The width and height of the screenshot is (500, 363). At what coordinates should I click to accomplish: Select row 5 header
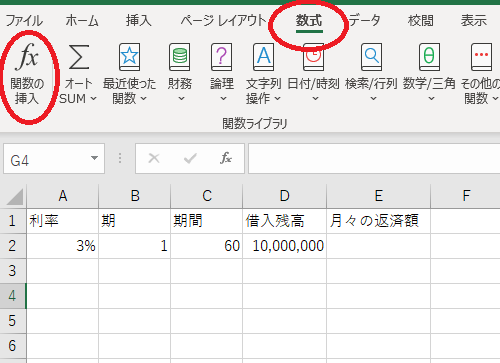pyautogui.click(x=13, y=321)
